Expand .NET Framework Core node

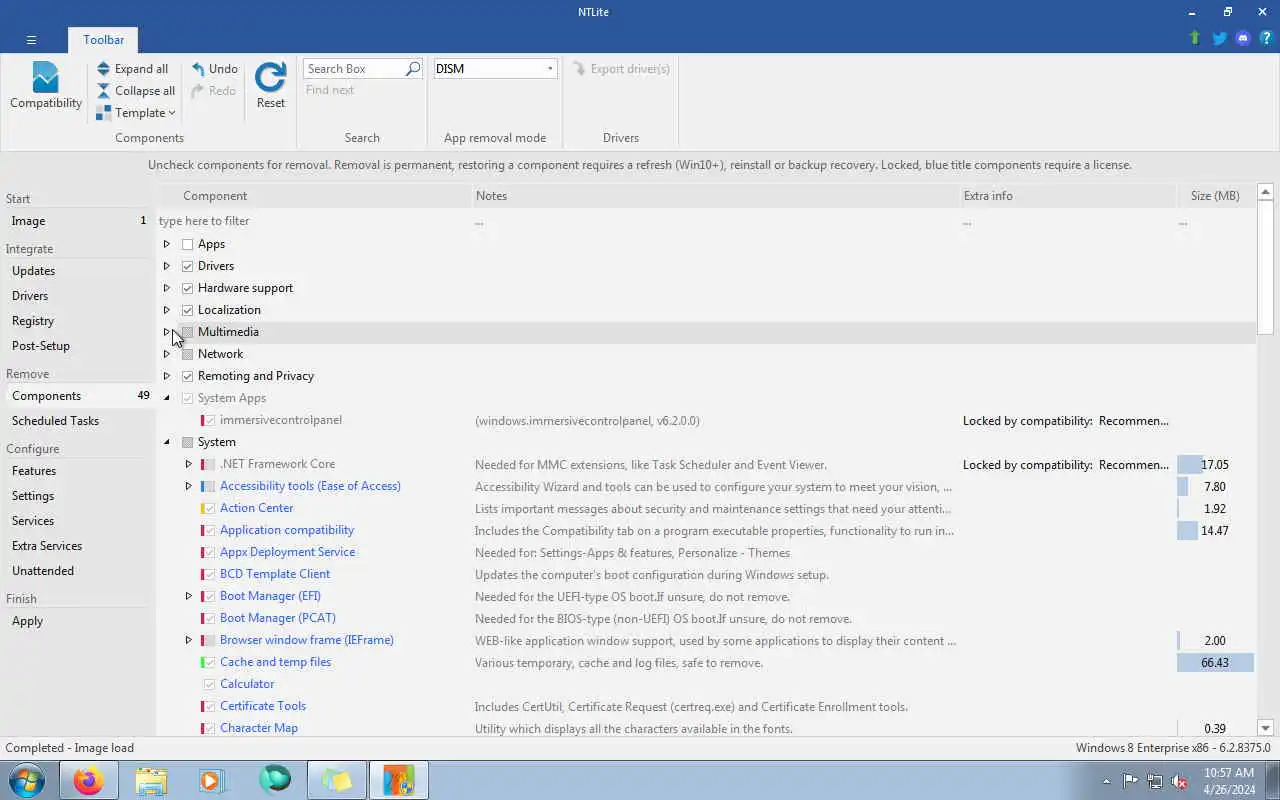click(189, 464)
